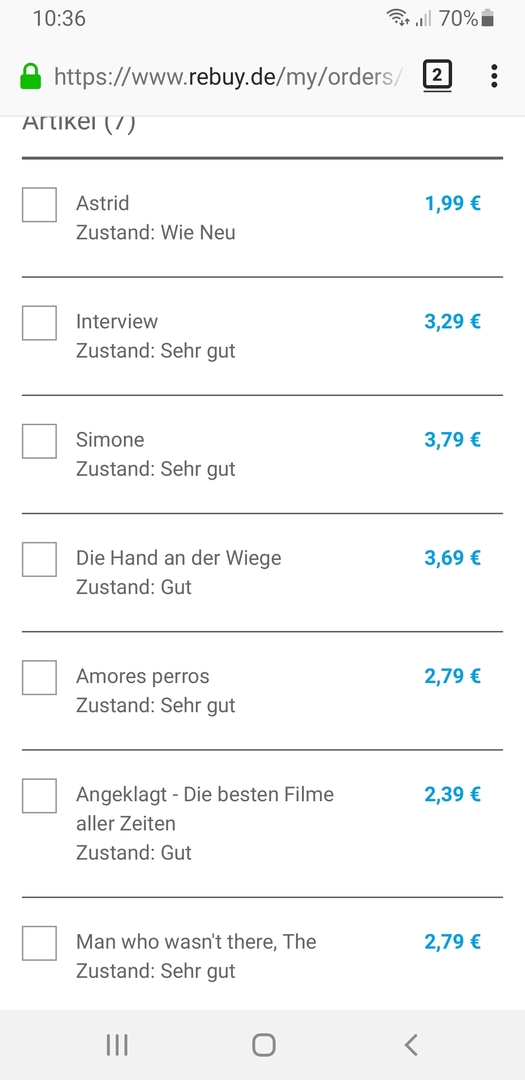This screenshot has width=525, height=1080.
Task: Open the browser tab switcher showing 2
Action: point(437,75)
